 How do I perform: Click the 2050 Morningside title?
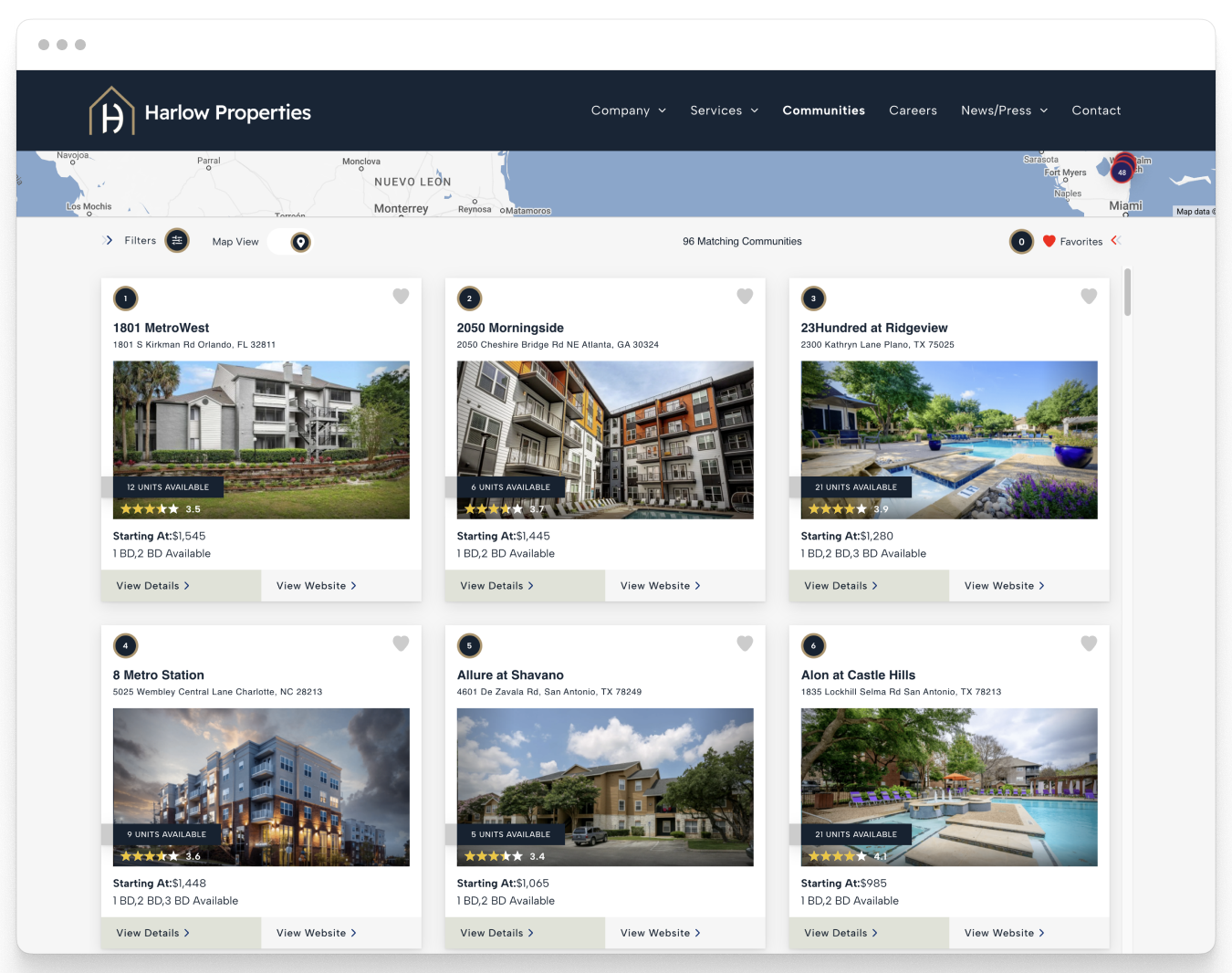[510, 328]
